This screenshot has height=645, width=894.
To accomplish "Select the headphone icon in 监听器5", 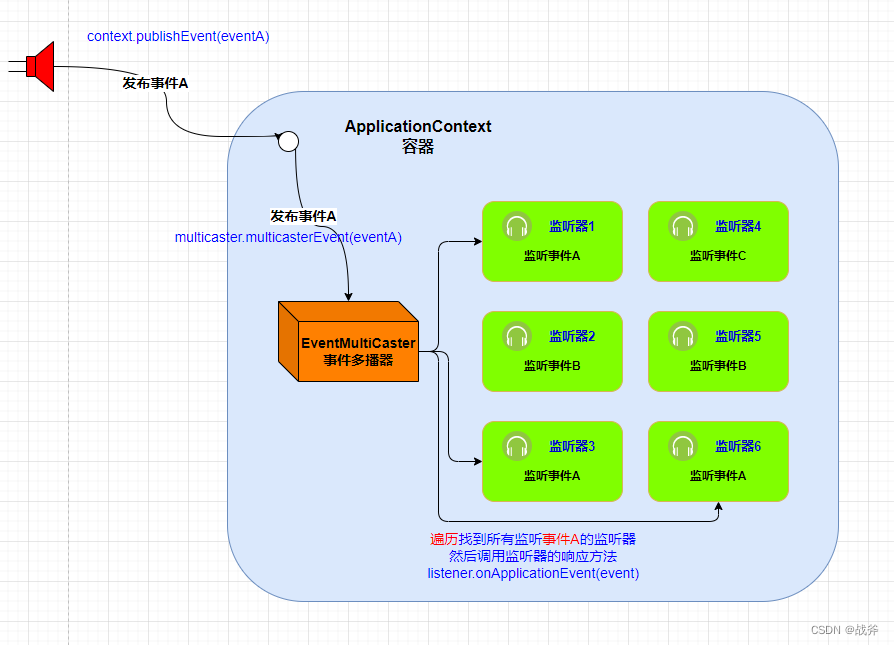I will 682,336.
